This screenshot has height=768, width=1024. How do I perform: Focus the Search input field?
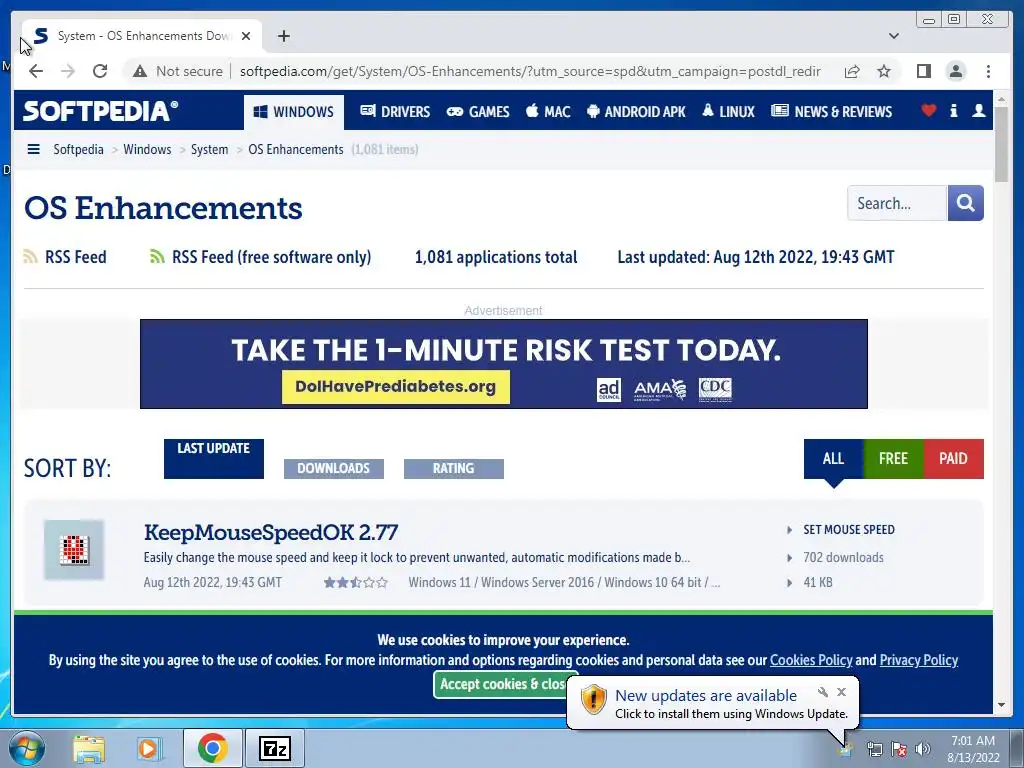[897, 203]
